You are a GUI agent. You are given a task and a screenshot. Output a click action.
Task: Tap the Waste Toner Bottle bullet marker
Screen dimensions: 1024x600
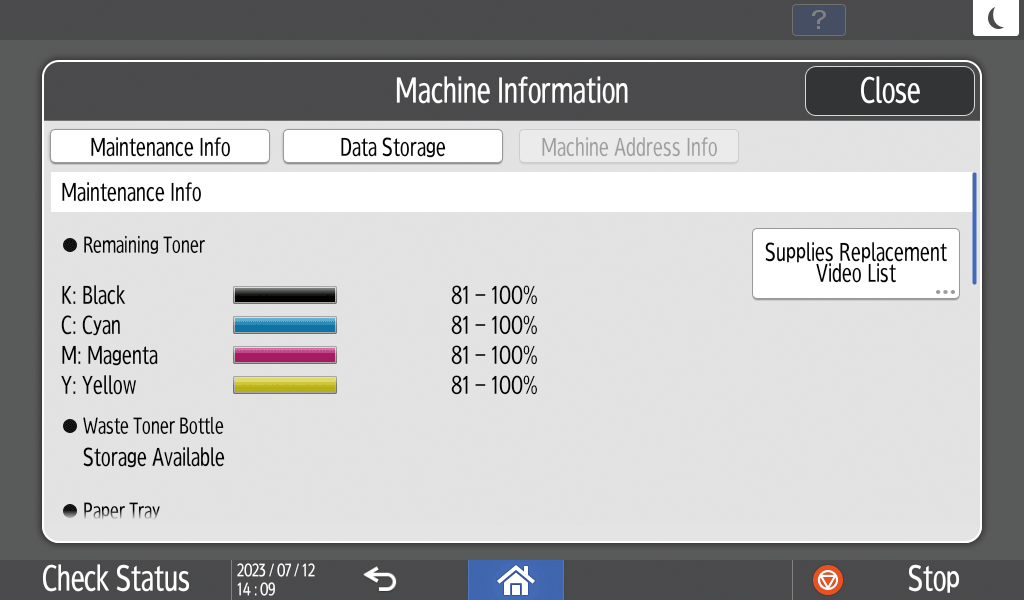[70, 426]
